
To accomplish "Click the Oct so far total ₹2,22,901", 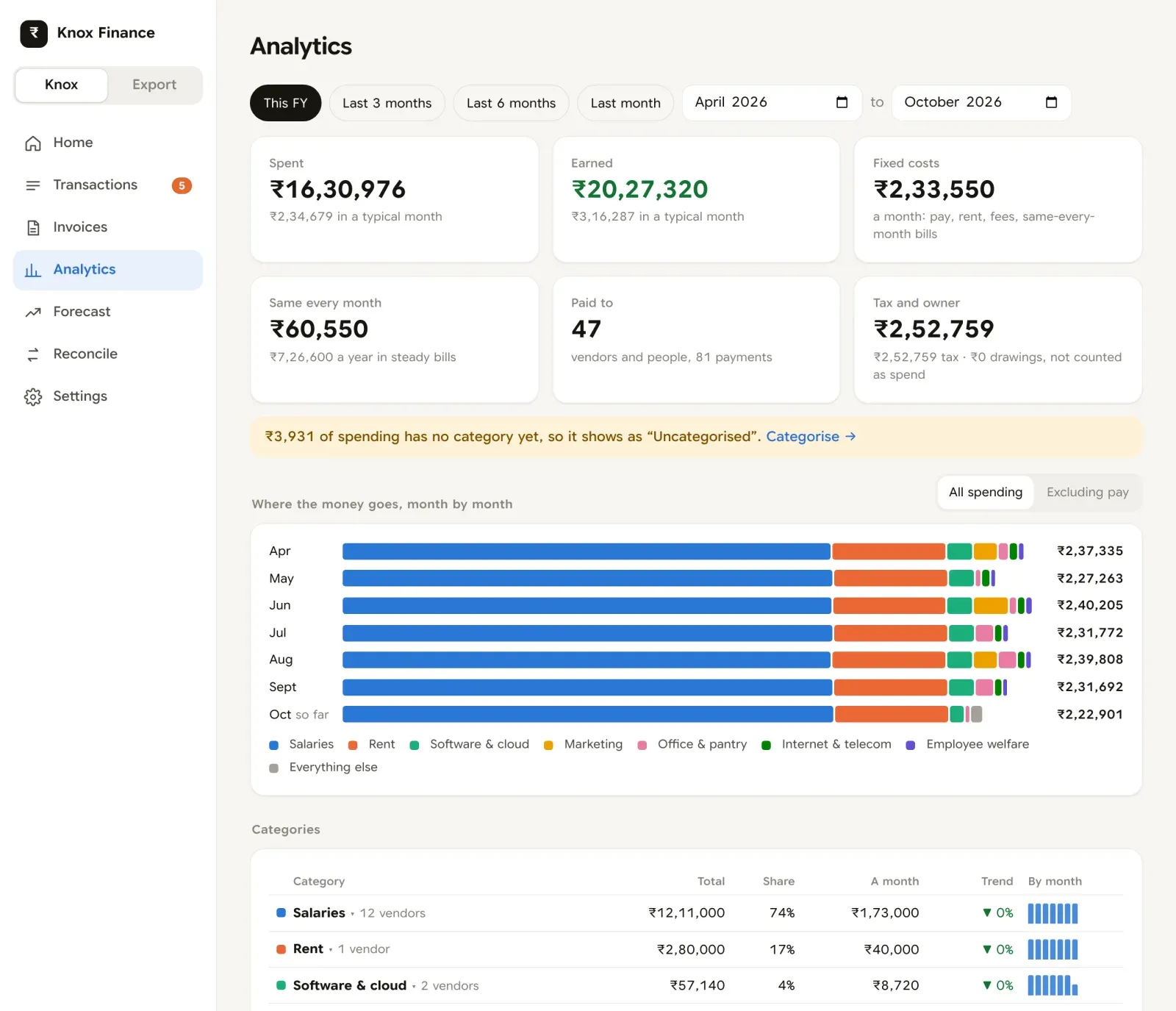I will point(1090,715).
